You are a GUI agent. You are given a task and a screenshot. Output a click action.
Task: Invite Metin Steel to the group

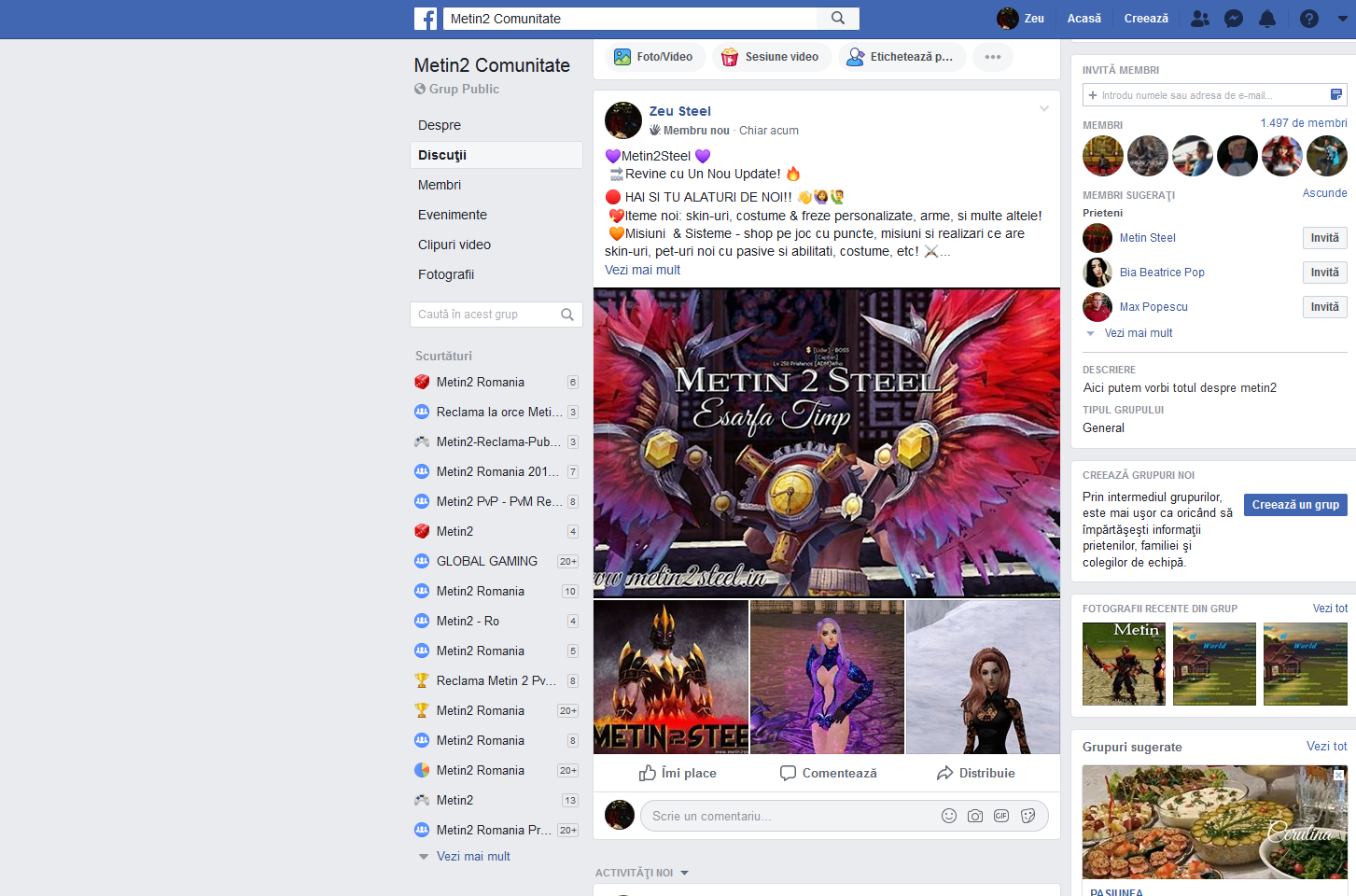tap(1324, 238)
